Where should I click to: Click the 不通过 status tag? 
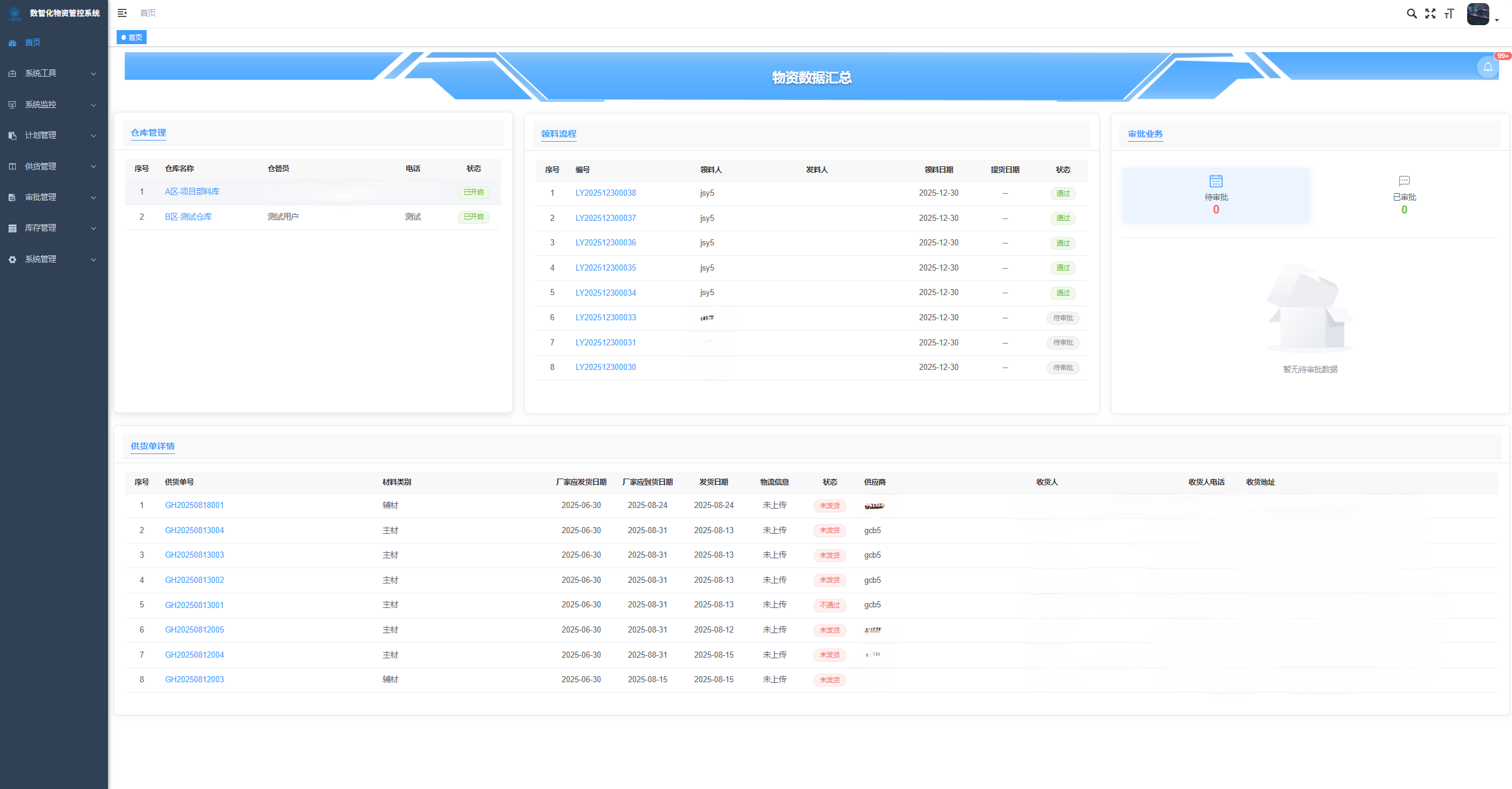click(x=830, y=605)
